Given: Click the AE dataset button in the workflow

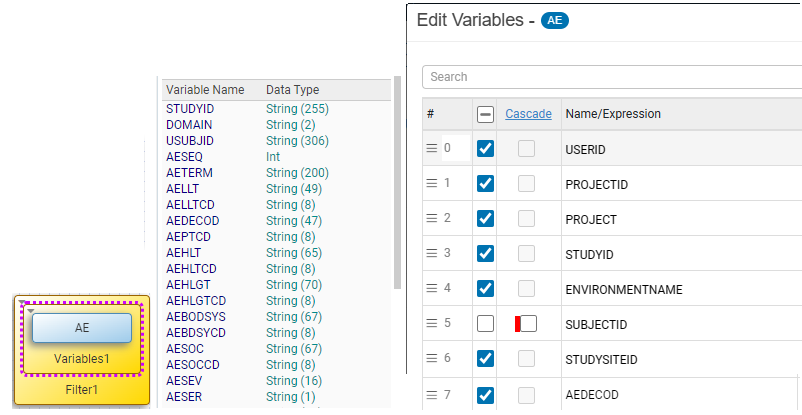Looking at the screenshot, I should 82,327.
